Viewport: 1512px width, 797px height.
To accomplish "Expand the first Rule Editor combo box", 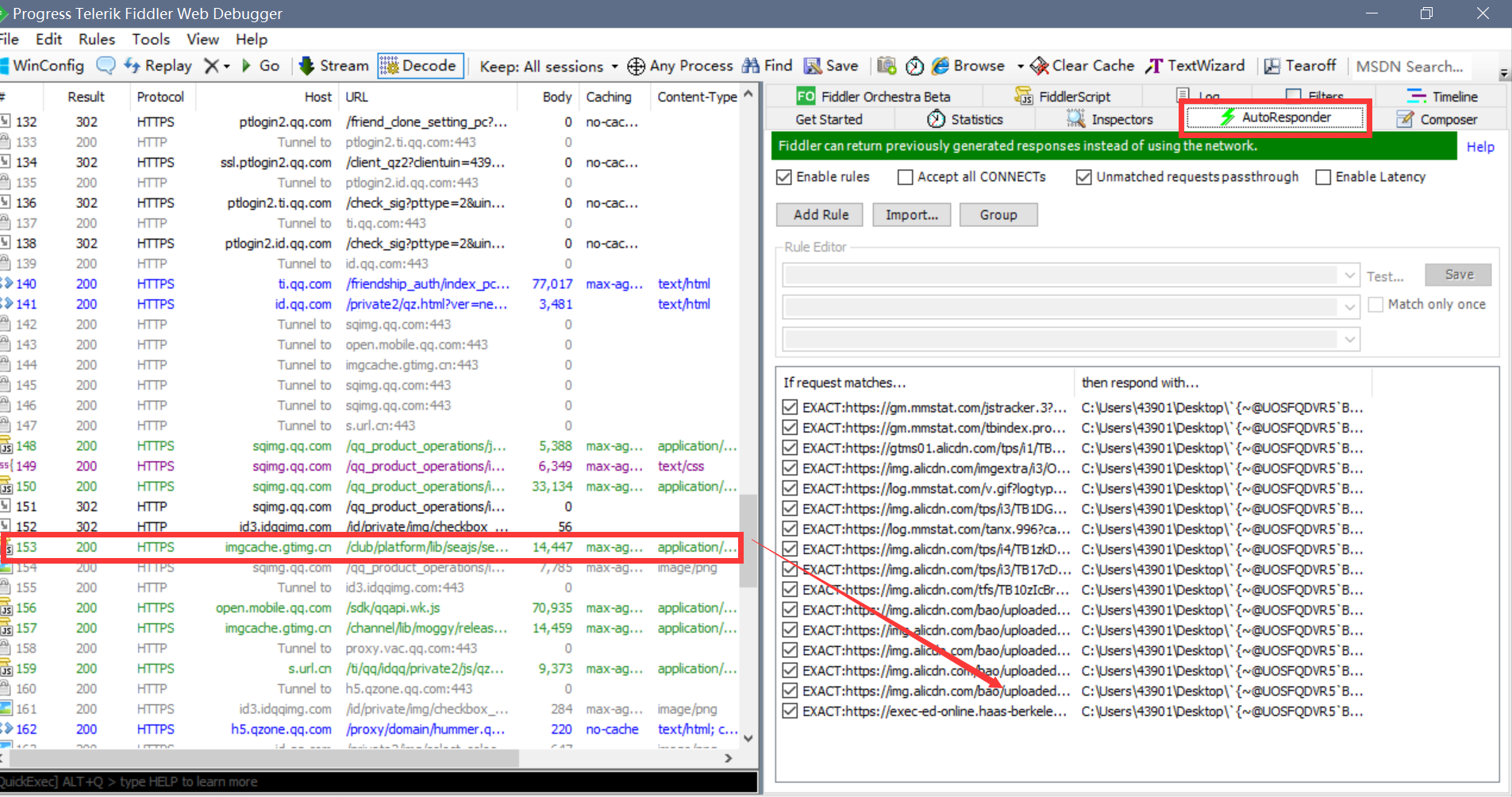I will (x=1349, y=275).
